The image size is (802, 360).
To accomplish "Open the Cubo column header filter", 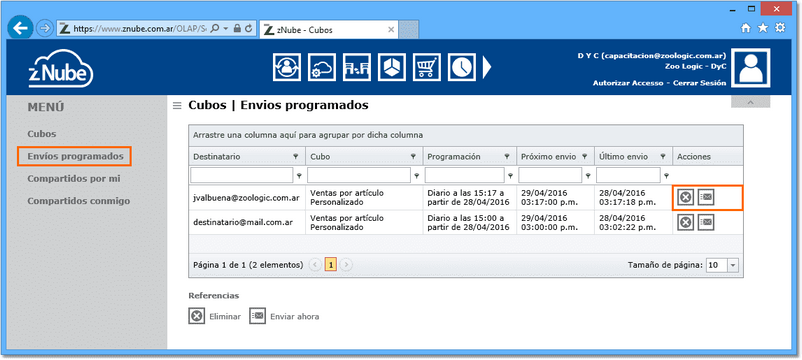I will point(413,156).
